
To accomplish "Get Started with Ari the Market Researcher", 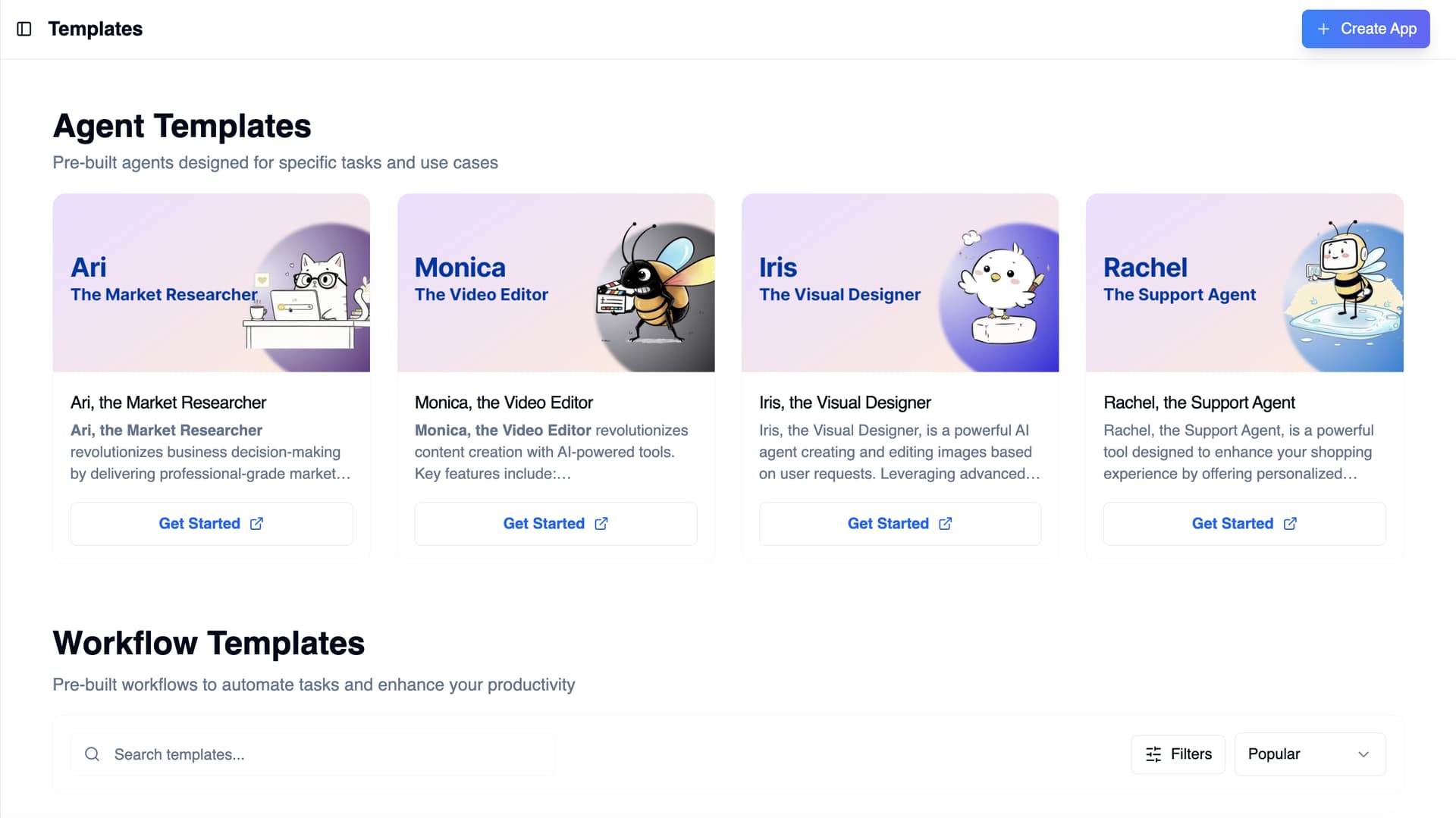I will click(212, 524).
